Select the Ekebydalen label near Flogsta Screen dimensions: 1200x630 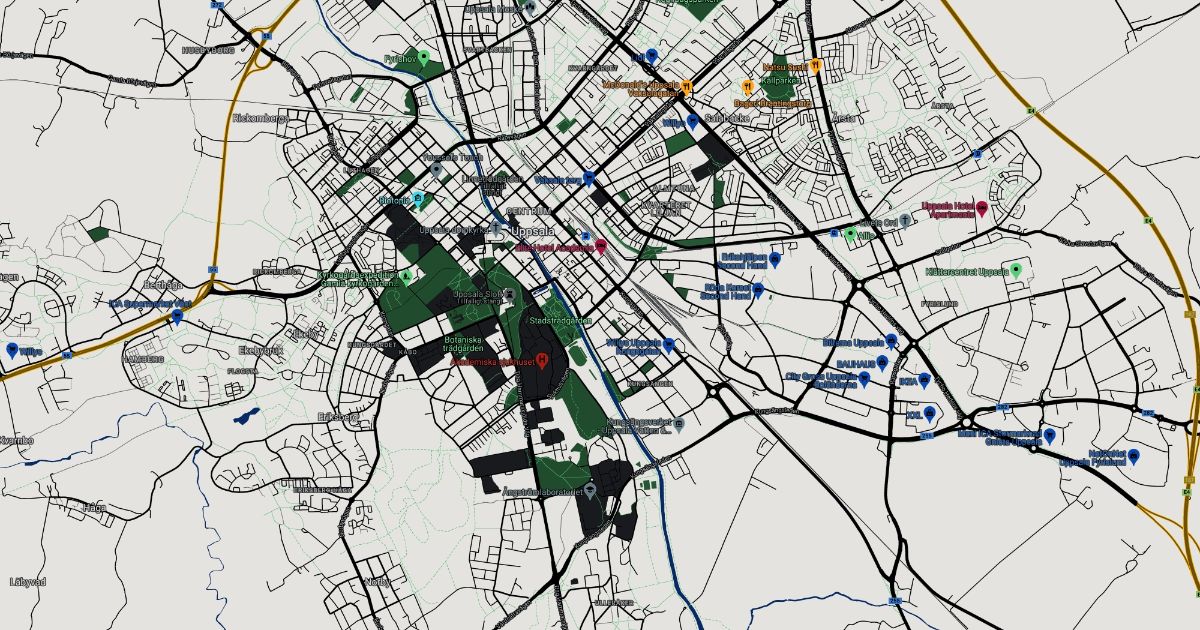click(x=263, y=351)
